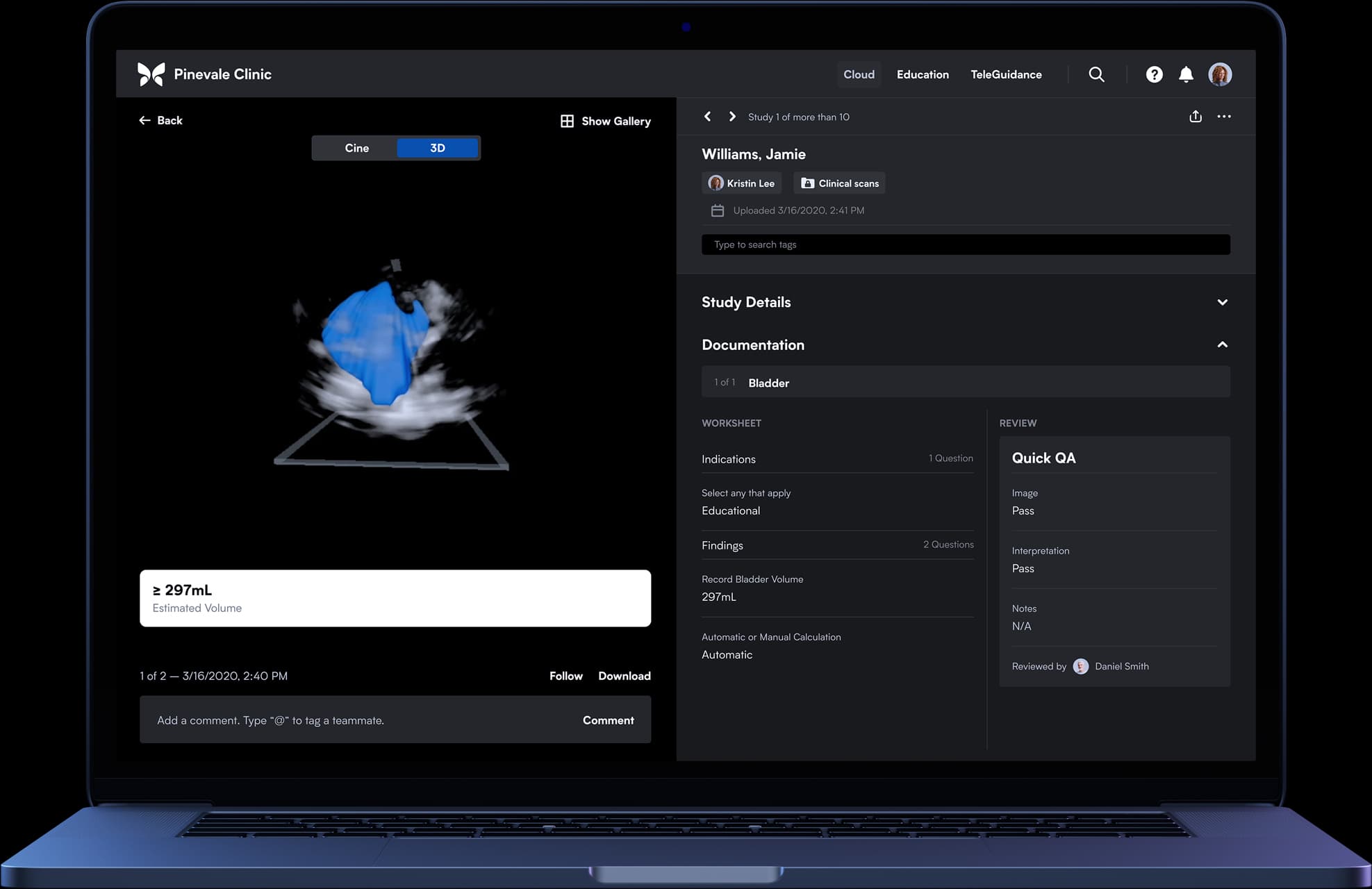Viewport: 1372px width, 889px height.
Task: Open the search magnifier icon
Action: (1096, 74)
